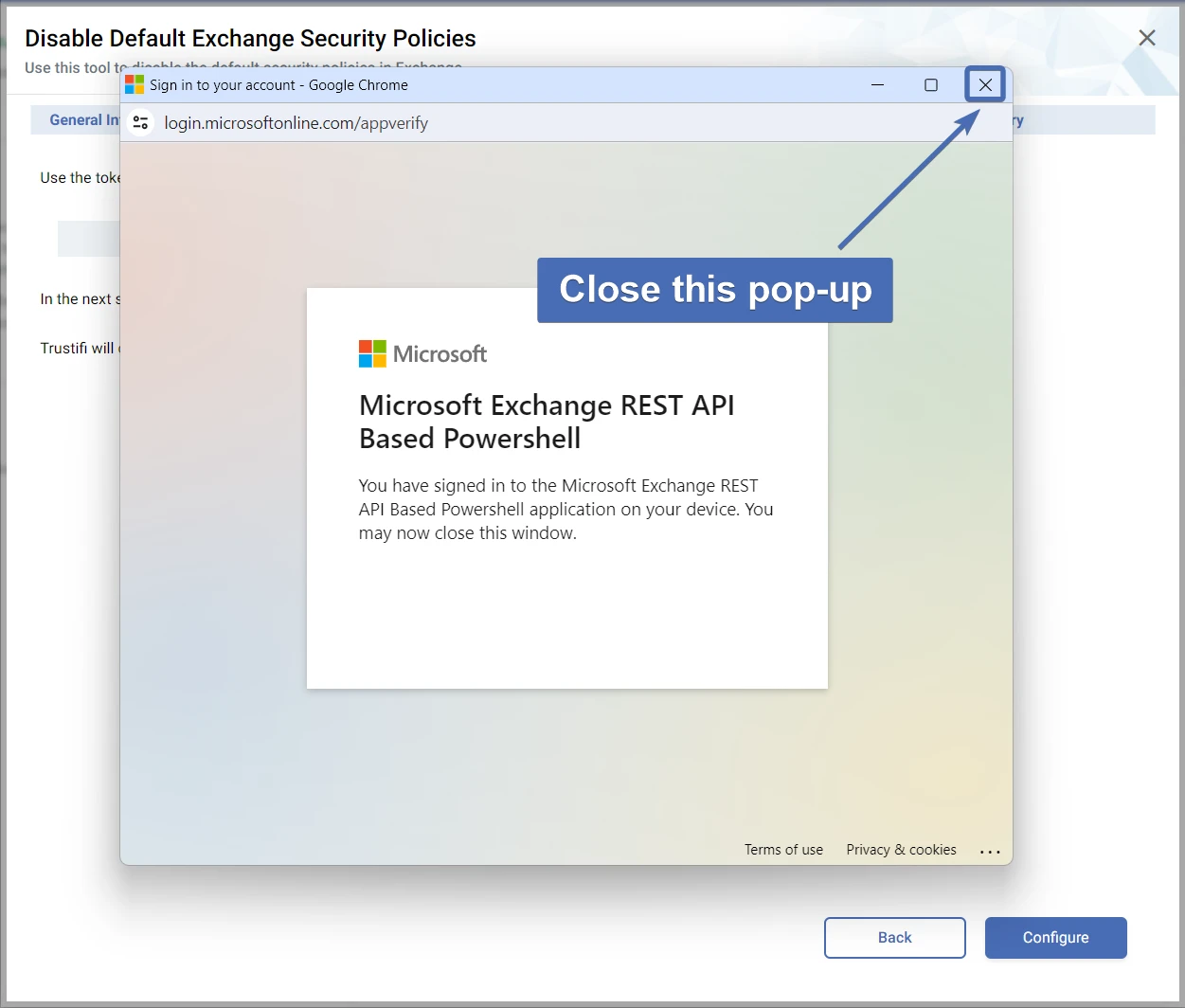Click the "You have signed in" message text

click(x=566, y=509)
